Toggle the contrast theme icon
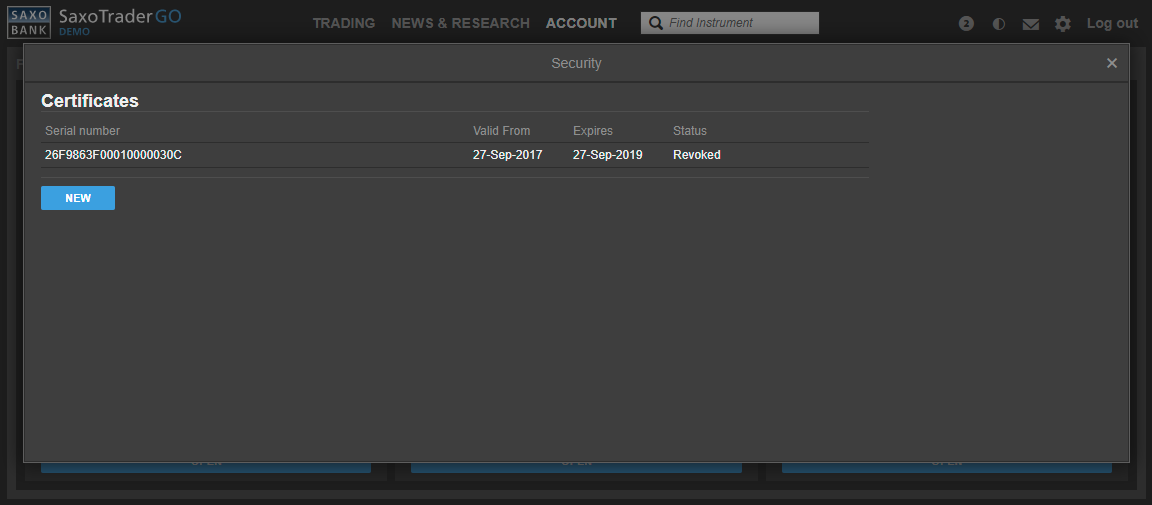 point(998,23)
